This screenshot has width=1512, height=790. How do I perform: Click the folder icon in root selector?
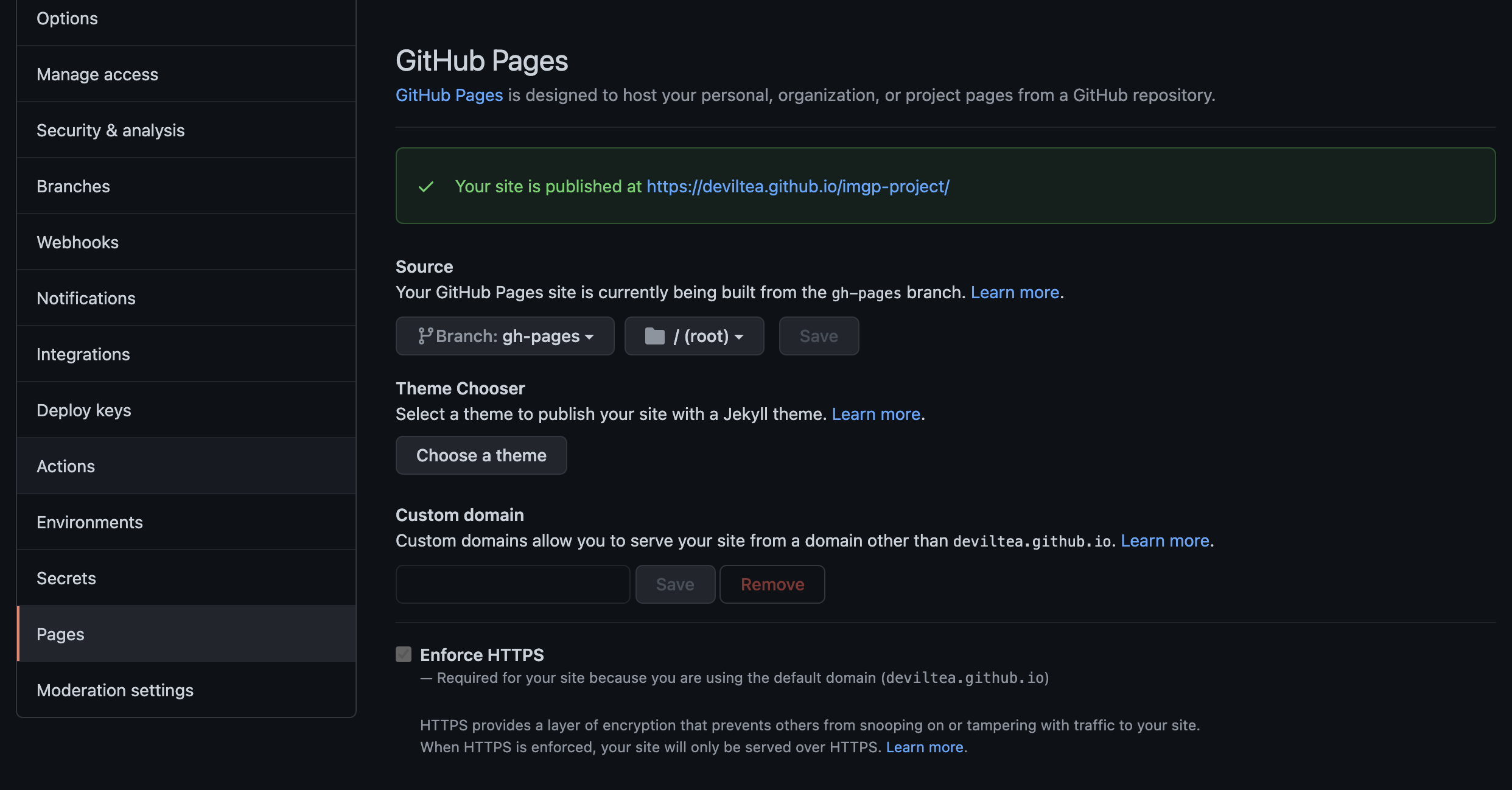click(655, 336)
